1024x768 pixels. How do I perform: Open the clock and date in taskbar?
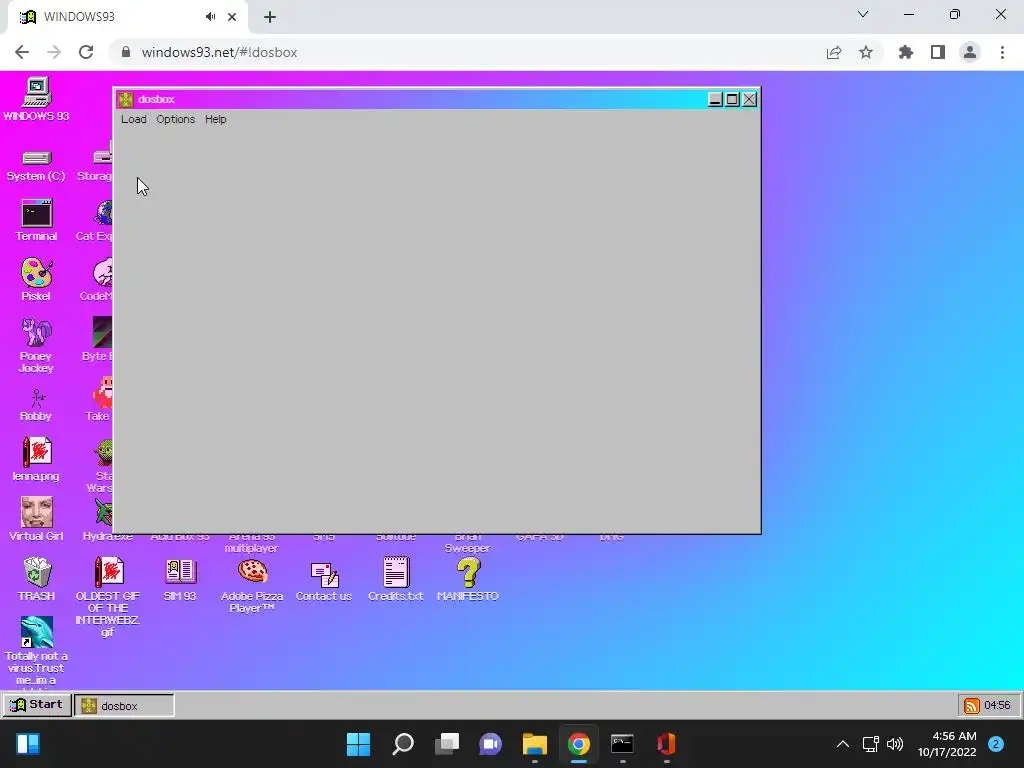click(x=947, y=744)
